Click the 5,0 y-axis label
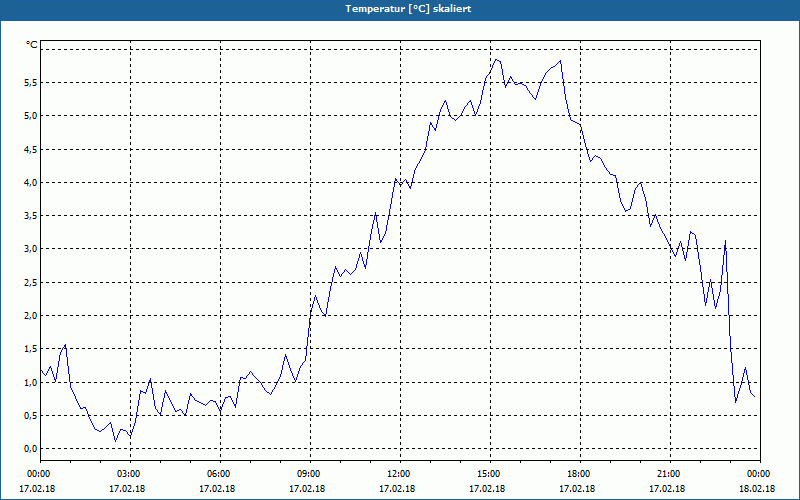Image resolution: width=800 pixels, height=500 pixels. pyautogui.click(x=31, y=116)
